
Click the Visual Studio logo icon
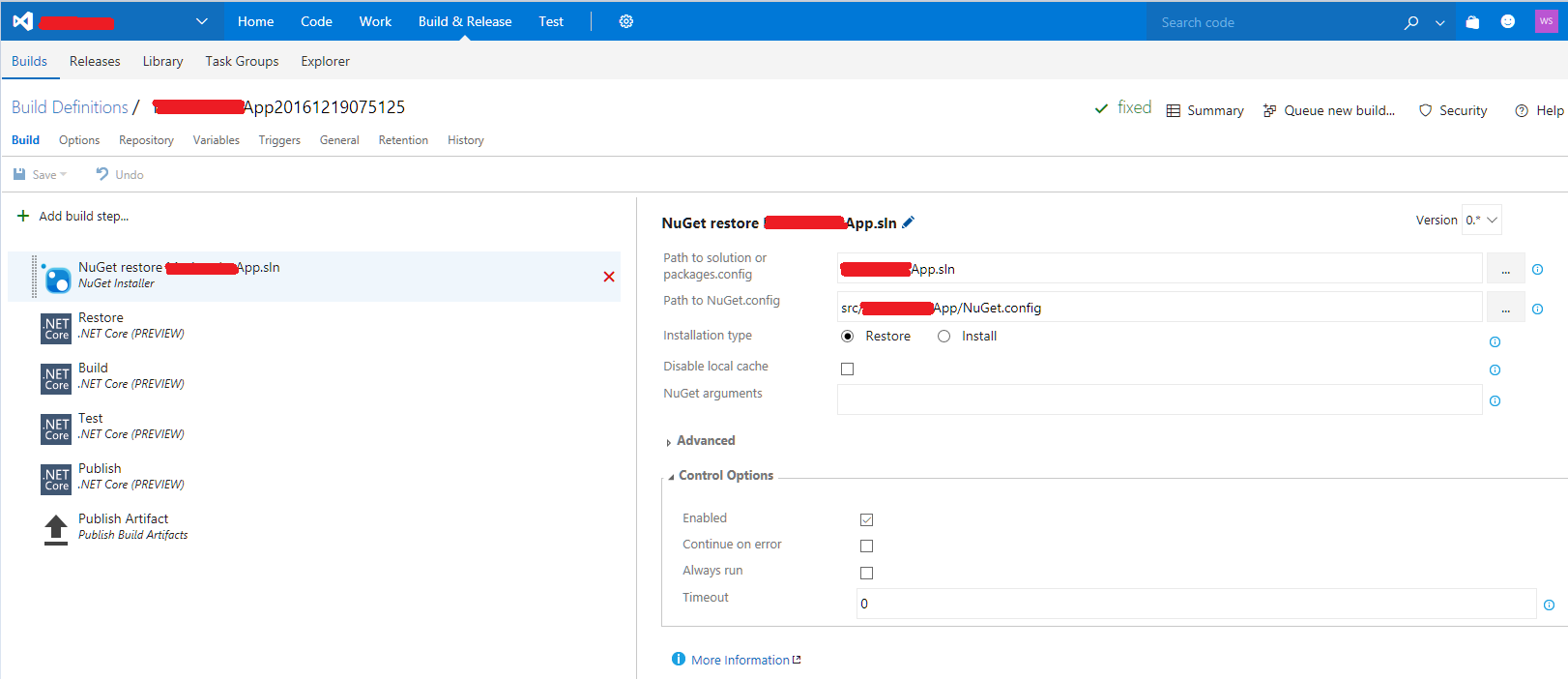(x=22, y=21)
